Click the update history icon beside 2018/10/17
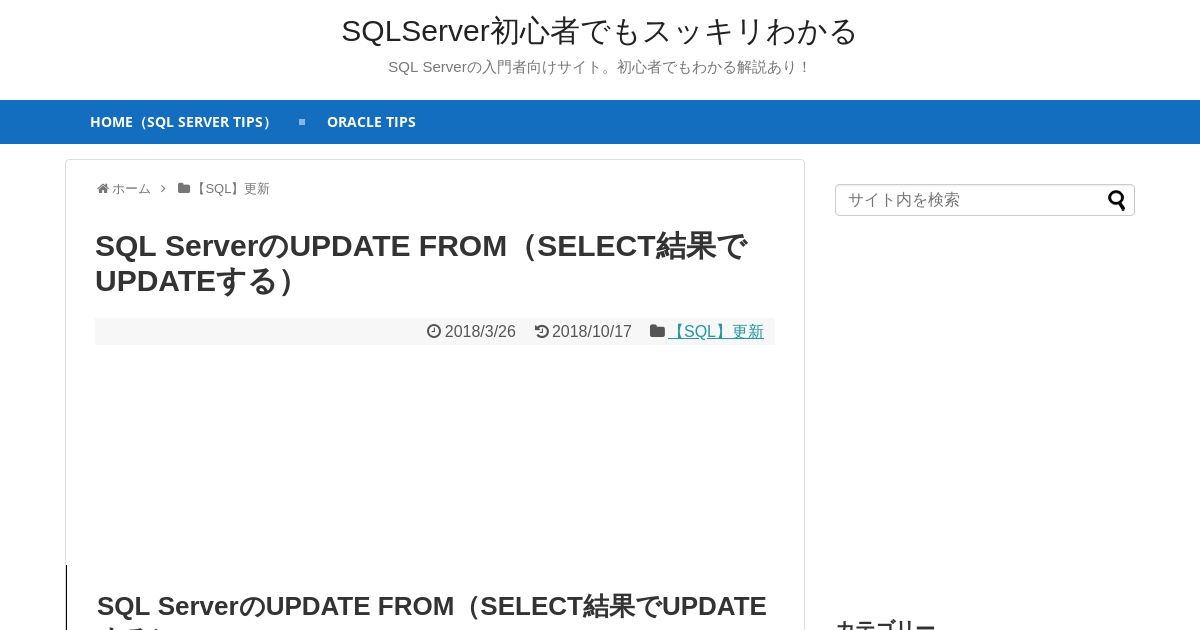The image size is (1200, 630). point(542,331)
